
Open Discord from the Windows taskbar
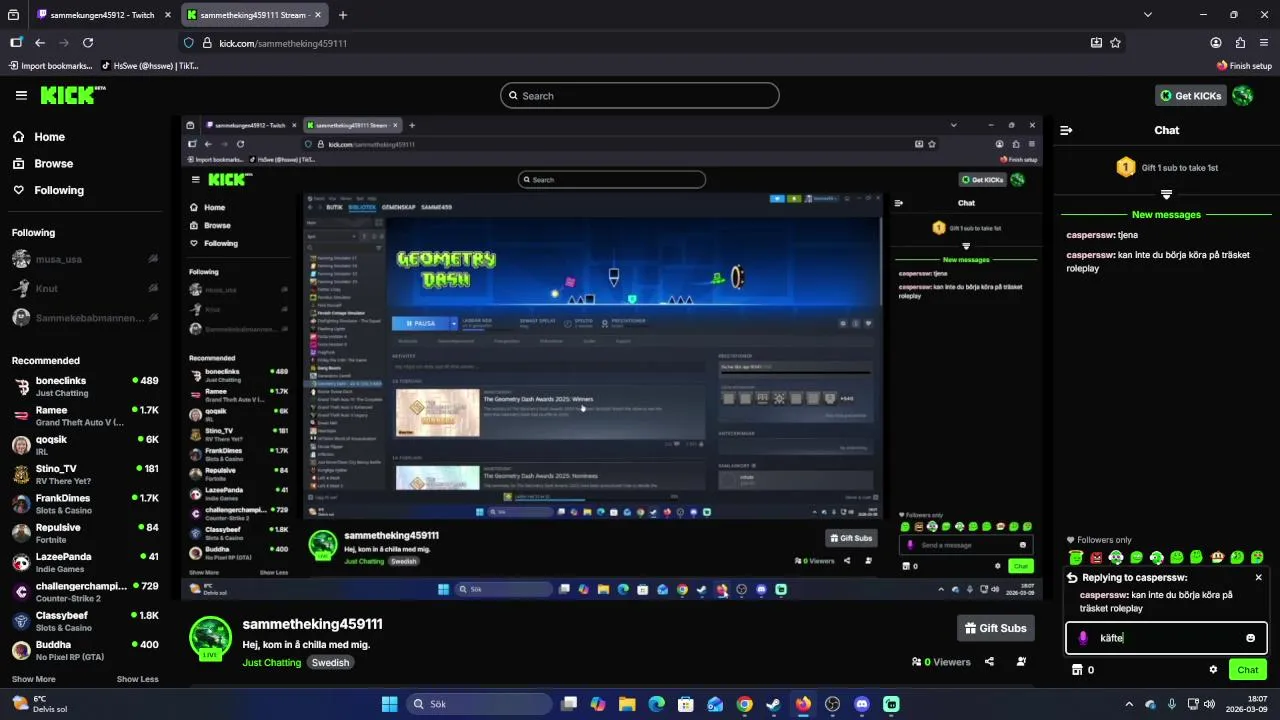(862, 704)
